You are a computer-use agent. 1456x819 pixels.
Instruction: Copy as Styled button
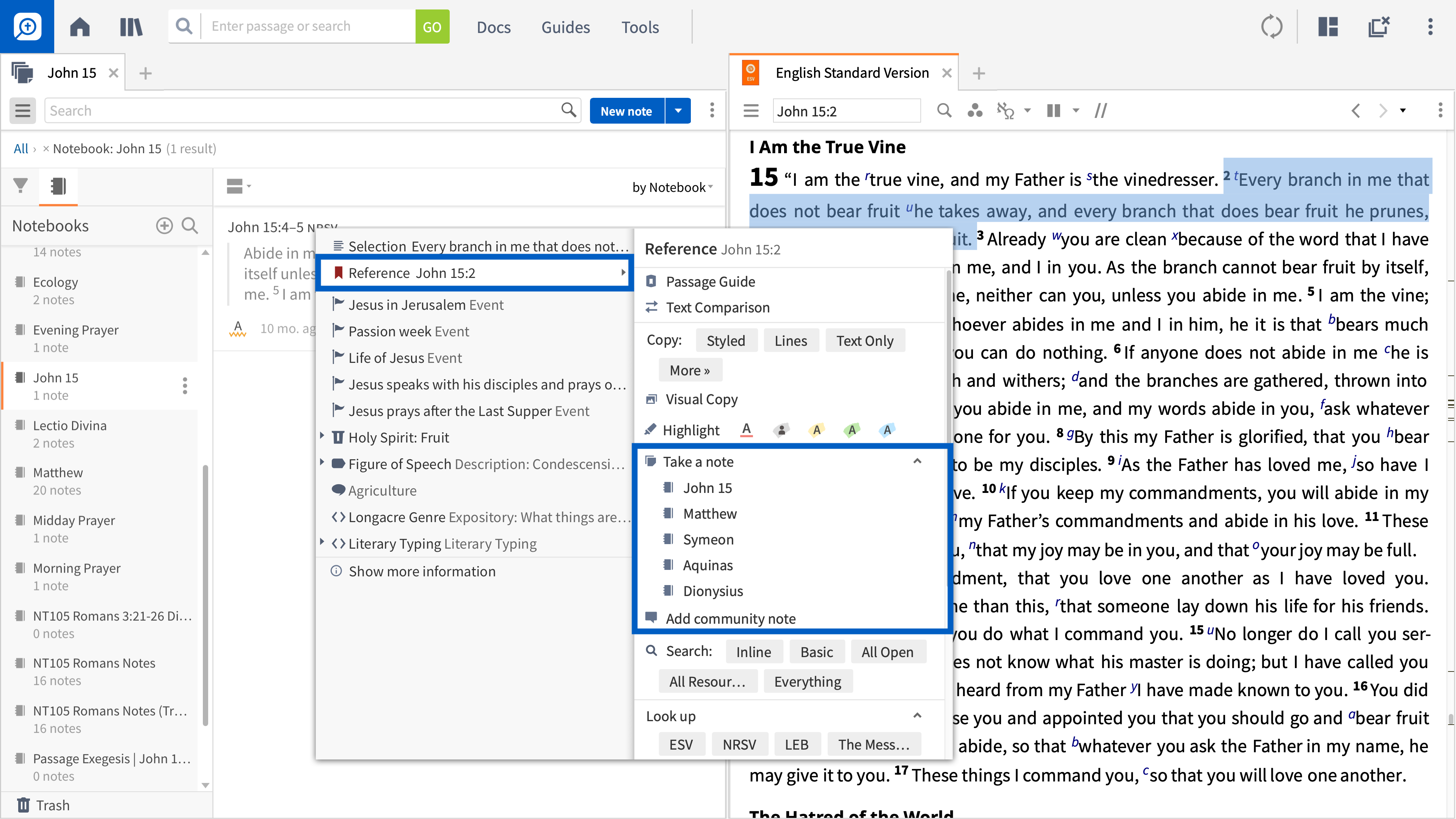(726, 340)
